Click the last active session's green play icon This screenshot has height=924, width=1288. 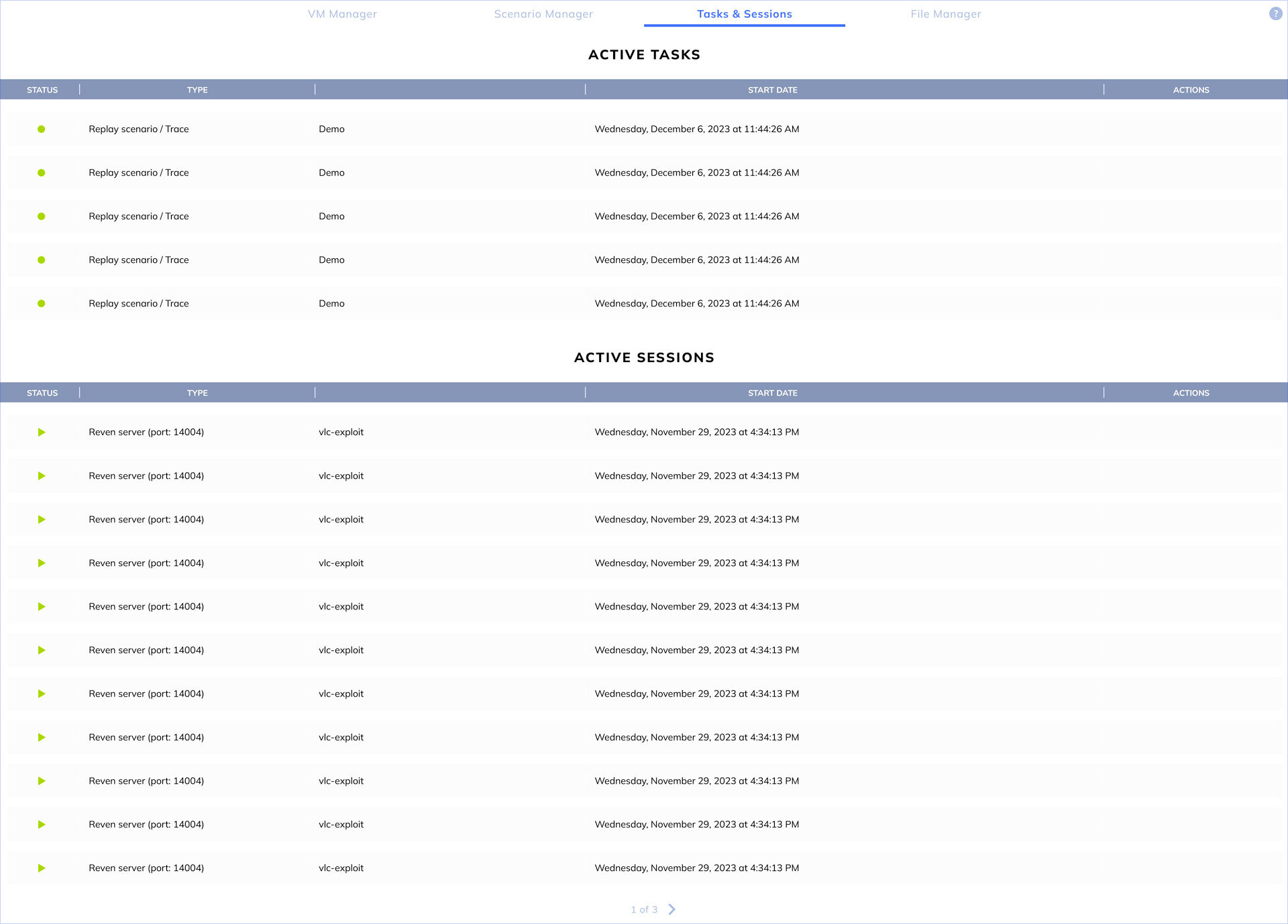tap(42, 868)
